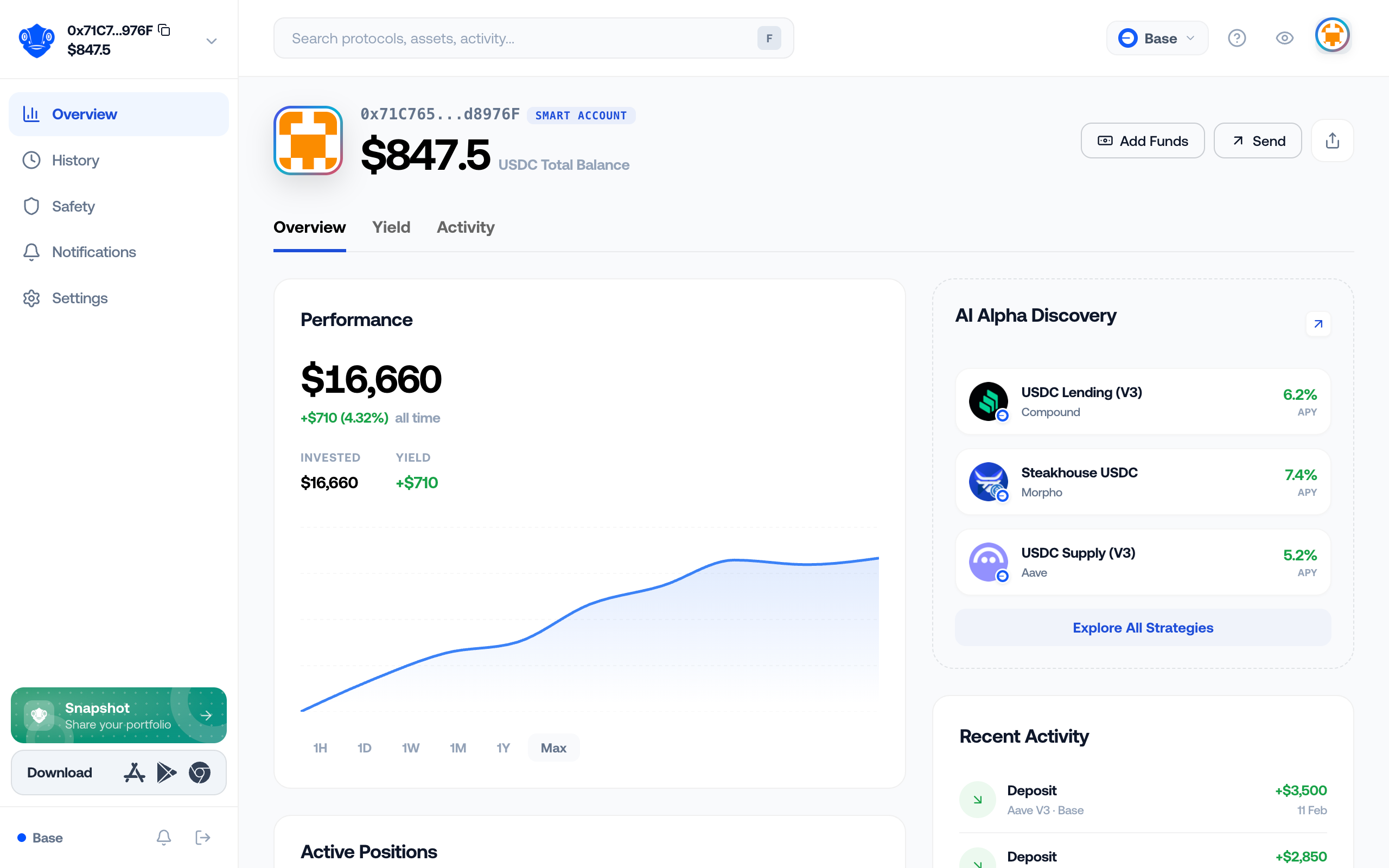Click the deposit arrow icon for Aave V3
This screenshot has height=868, width=1389.
point(977,799)
